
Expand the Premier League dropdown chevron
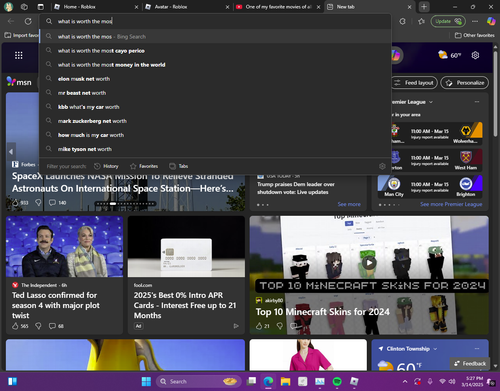click(x=431, y=102)
